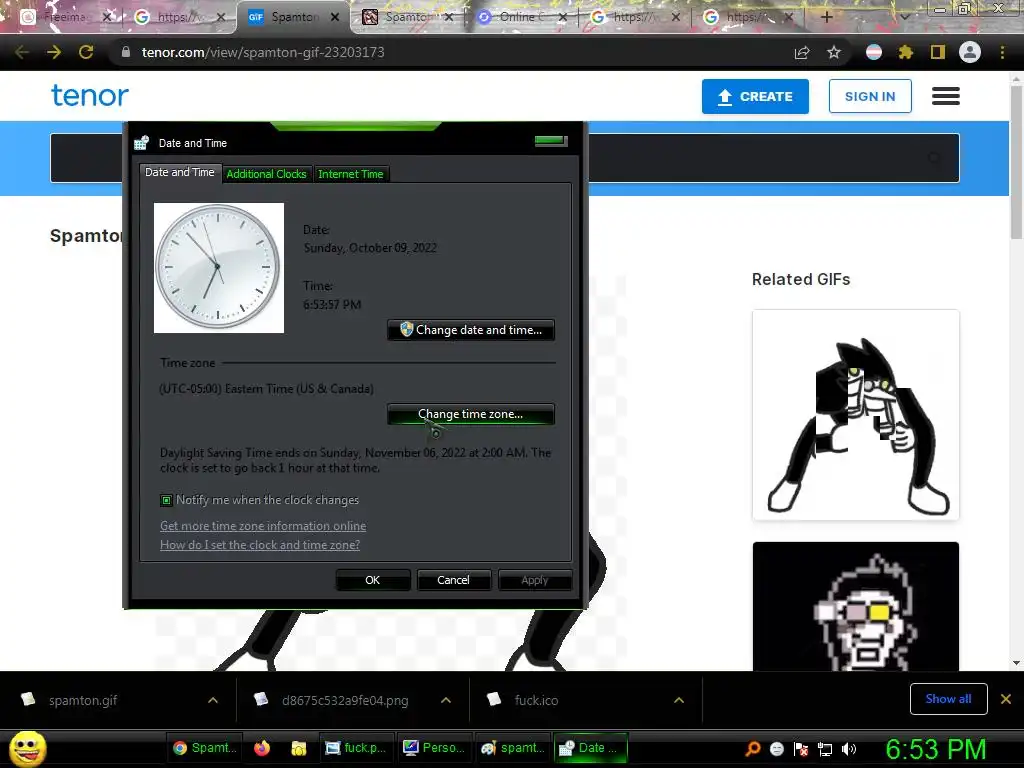Viewport: 1024px width, 768px height.
Task: Bookmark this page with the star icon
Action: [834, 52]
